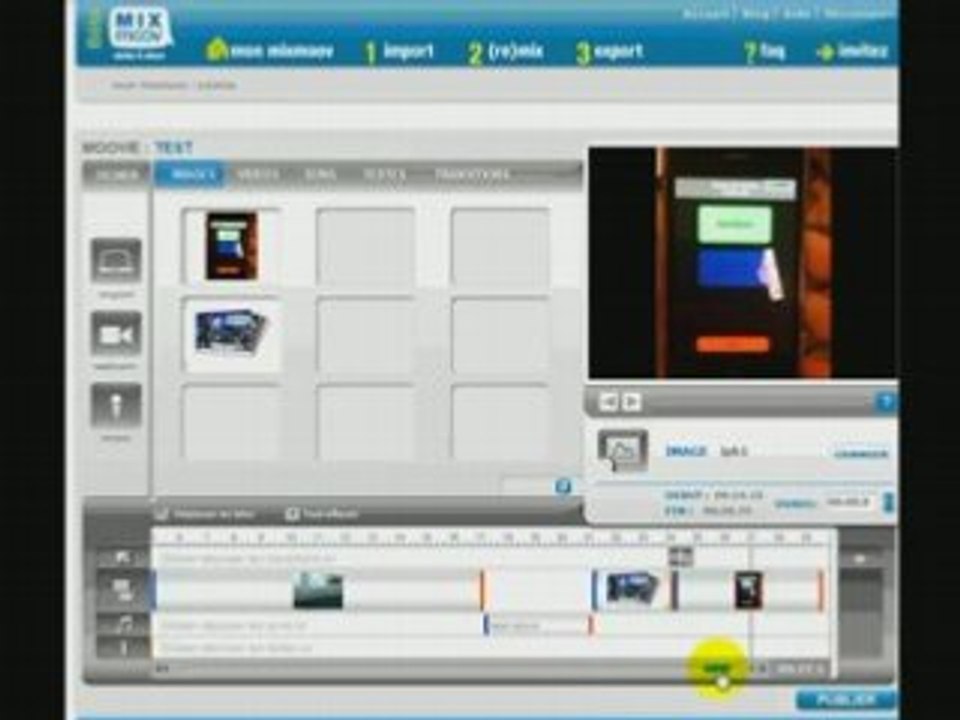Screen dimensions: 960x720
Task: Click the microphone record sidebar icon
Action: click(x=116, y=405)
